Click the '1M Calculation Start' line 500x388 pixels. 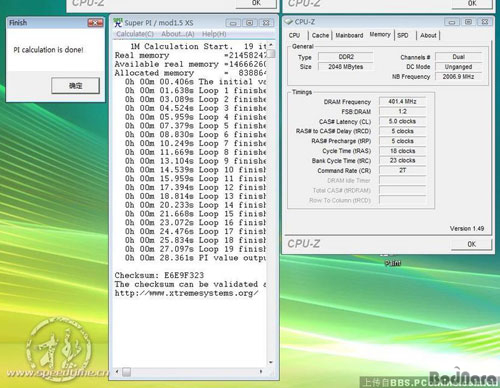point(198,47)
